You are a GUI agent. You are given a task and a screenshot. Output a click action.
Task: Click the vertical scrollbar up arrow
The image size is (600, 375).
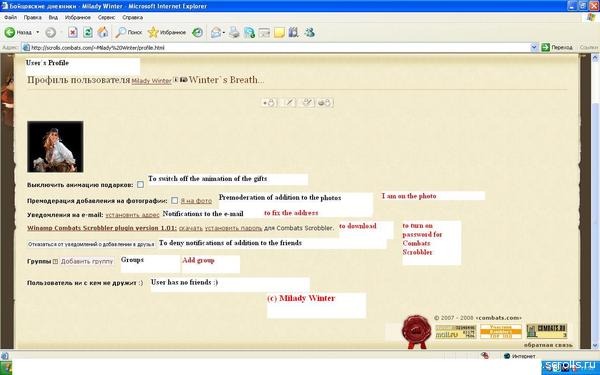tap(595, 58)
